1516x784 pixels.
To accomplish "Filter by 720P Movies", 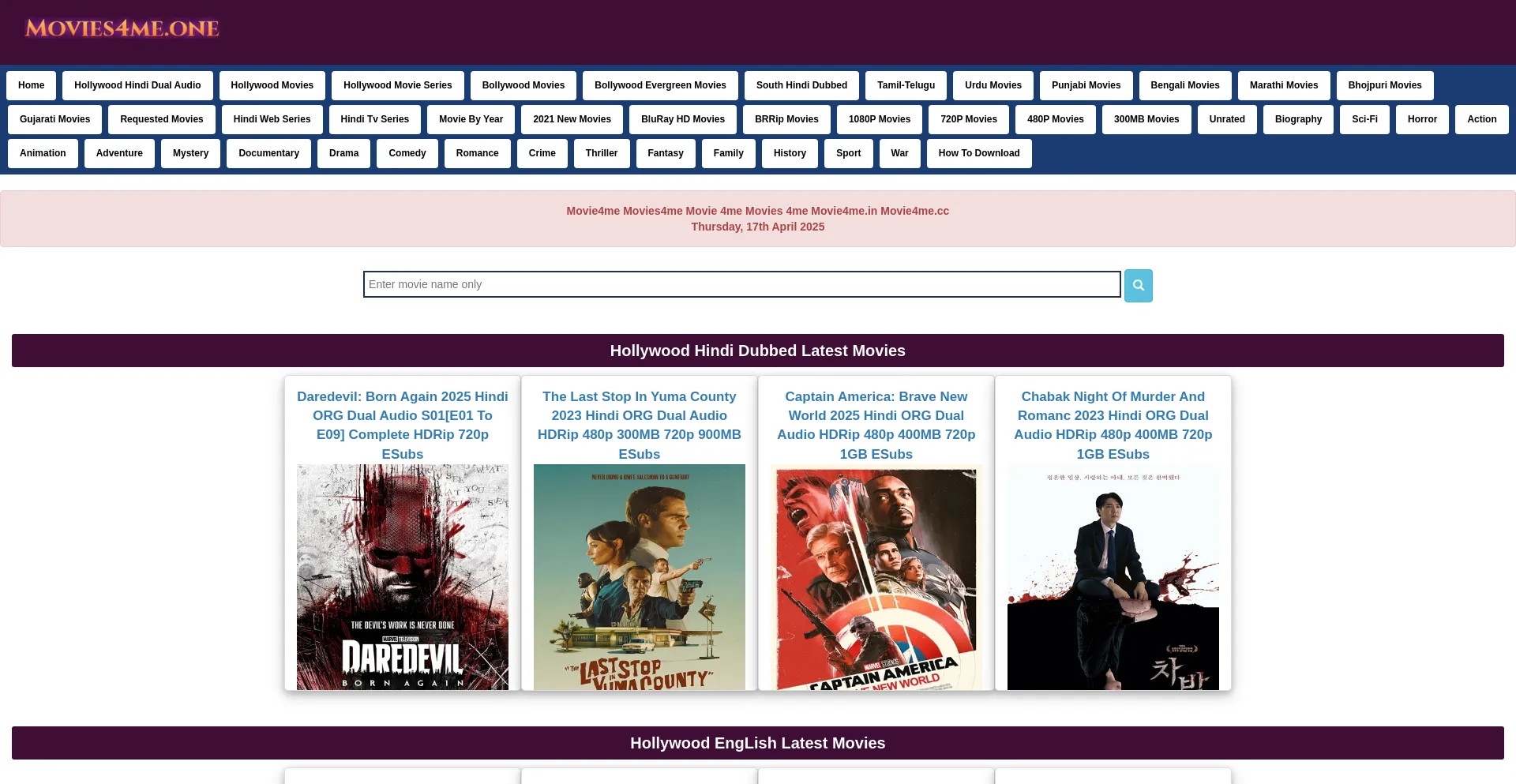I will pyautogui.click(x=969, y=119).
